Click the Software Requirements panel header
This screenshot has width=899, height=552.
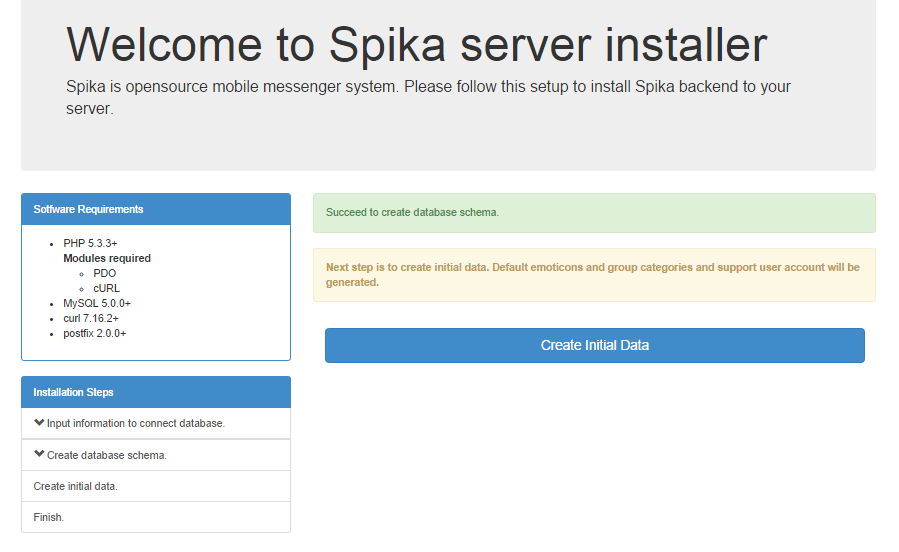[x=156, y=209]
